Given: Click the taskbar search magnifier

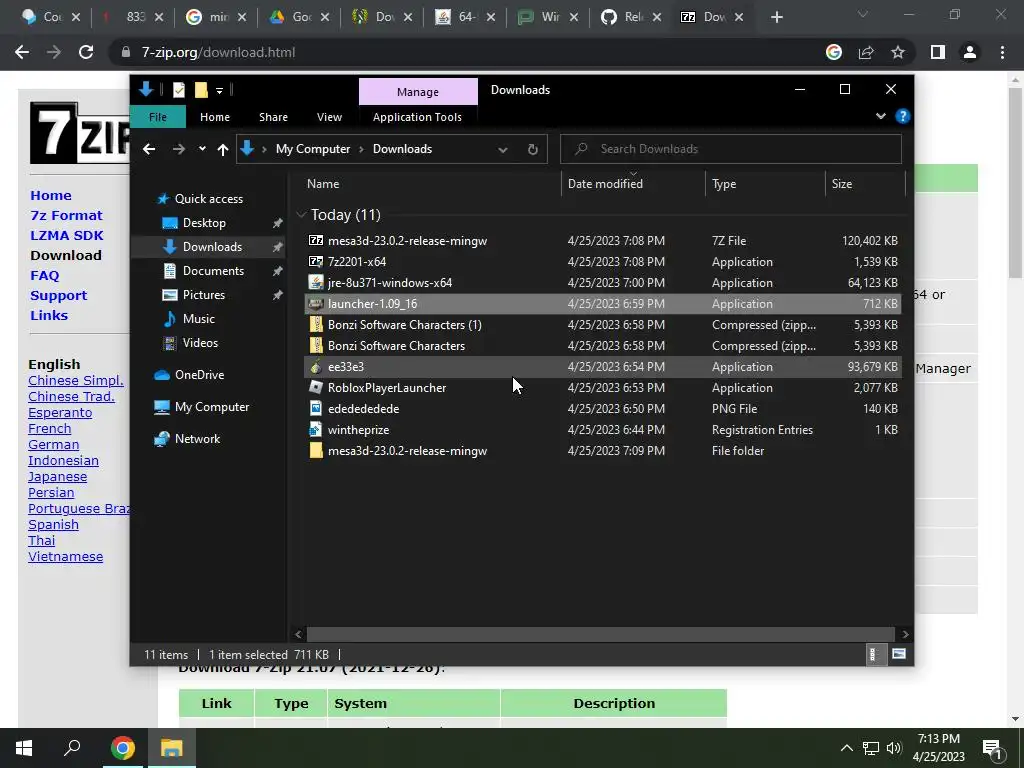Looking at the screenshot, I should coord(72,748).
